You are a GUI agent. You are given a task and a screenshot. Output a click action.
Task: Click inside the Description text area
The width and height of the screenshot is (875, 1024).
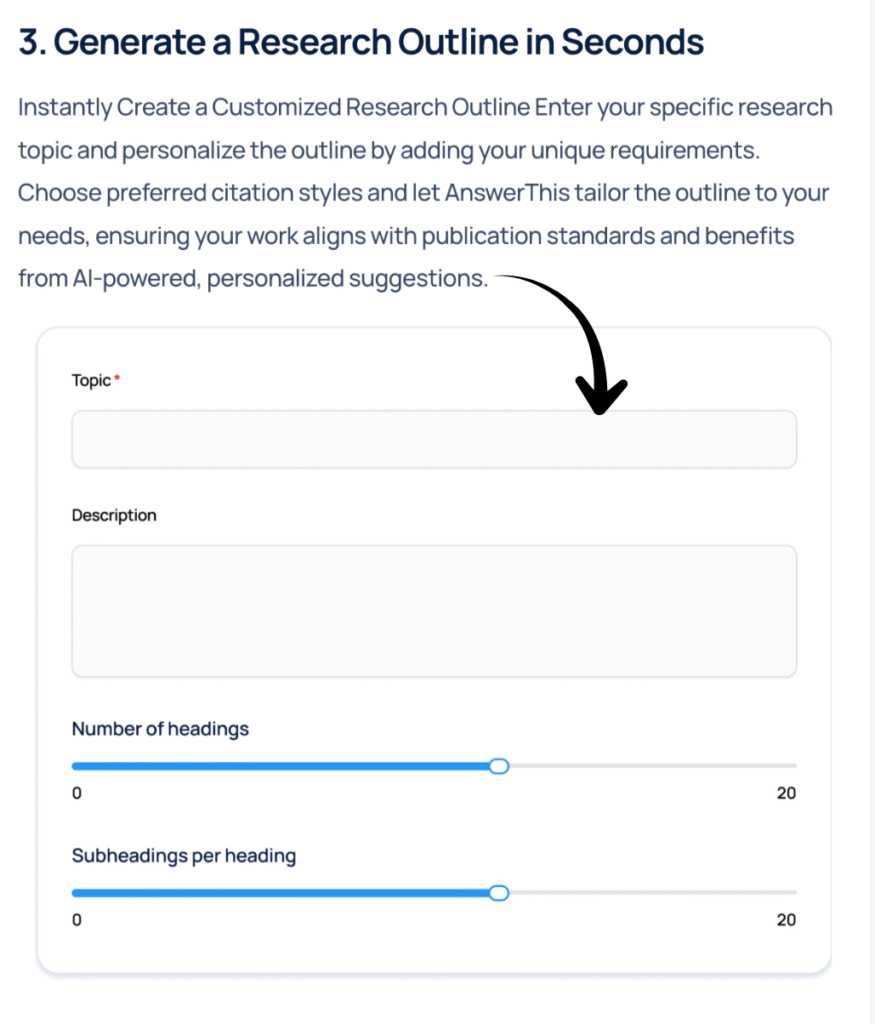click(433, 611)
